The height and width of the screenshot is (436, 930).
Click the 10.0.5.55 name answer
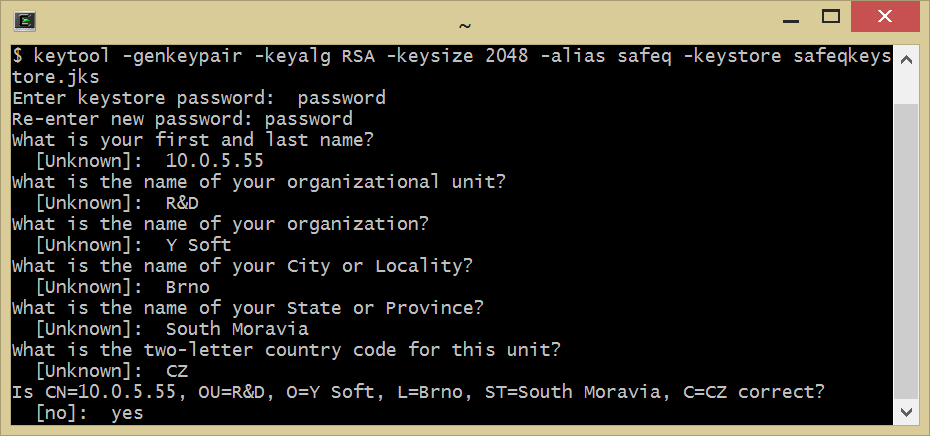(214, 161)
